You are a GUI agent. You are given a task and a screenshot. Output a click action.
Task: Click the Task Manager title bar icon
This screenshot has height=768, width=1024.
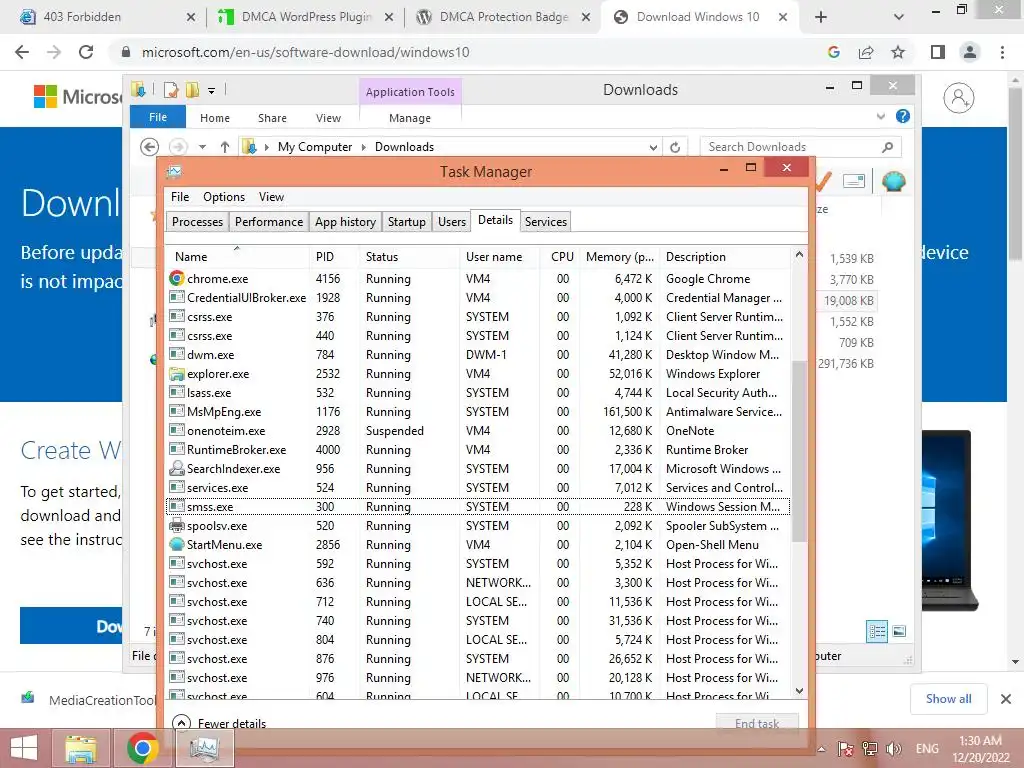coord(174,172)
